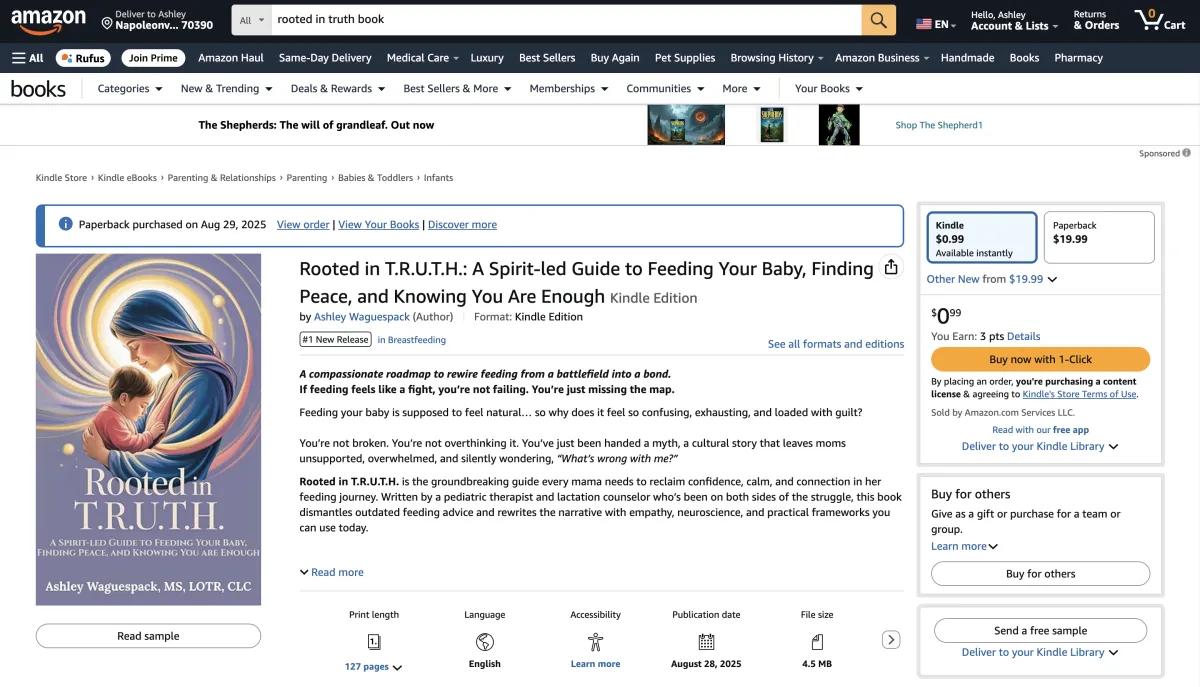Click the Read sample button
The height and width of the screenshot is (687, 1200).
(148, 636)
